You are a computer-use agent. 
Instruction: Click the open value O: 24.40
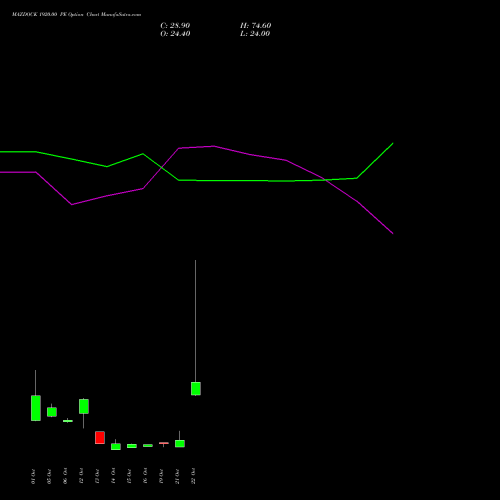(x=175, y=34)
